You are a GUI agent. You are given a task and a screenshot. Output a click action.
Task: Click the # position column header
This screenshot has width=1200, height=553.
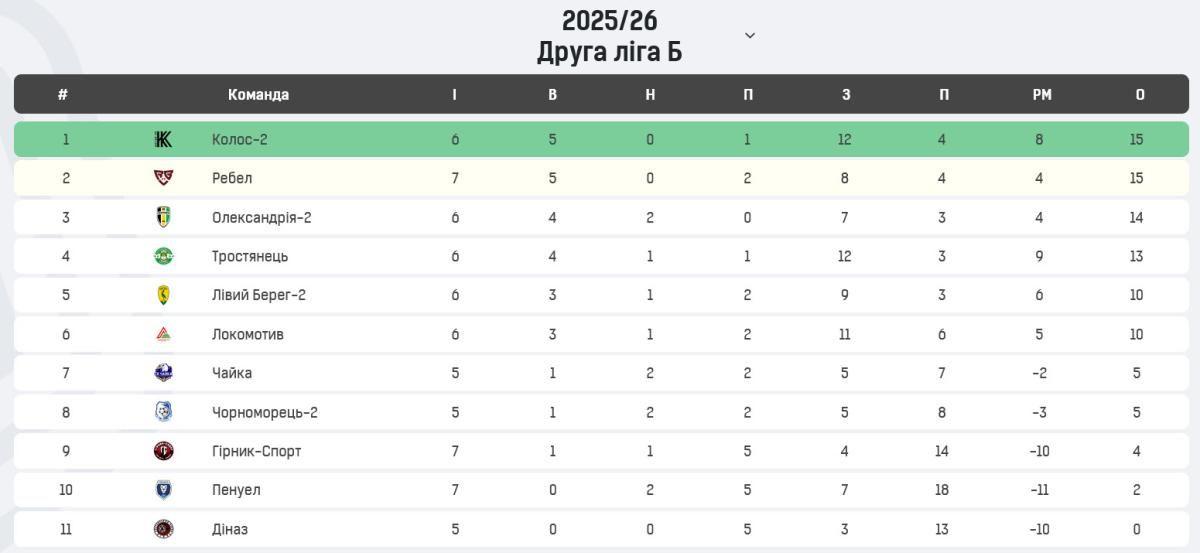coord(63,95)
